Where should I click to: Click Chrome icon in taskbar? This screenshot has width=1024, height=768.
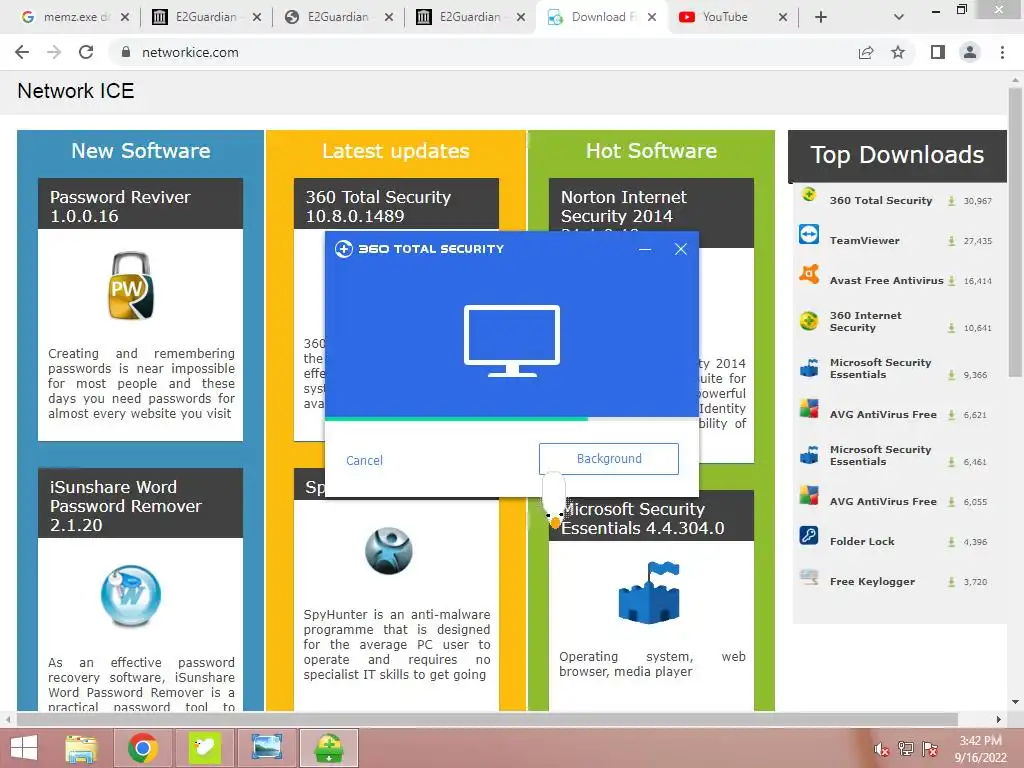point(143,748)
